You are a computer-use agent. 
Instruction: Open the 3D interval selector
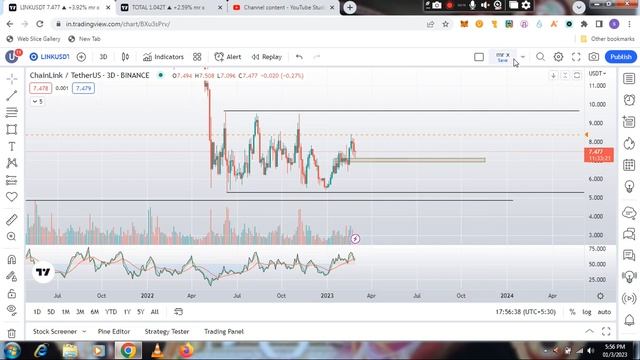click(x=103, y=57)
